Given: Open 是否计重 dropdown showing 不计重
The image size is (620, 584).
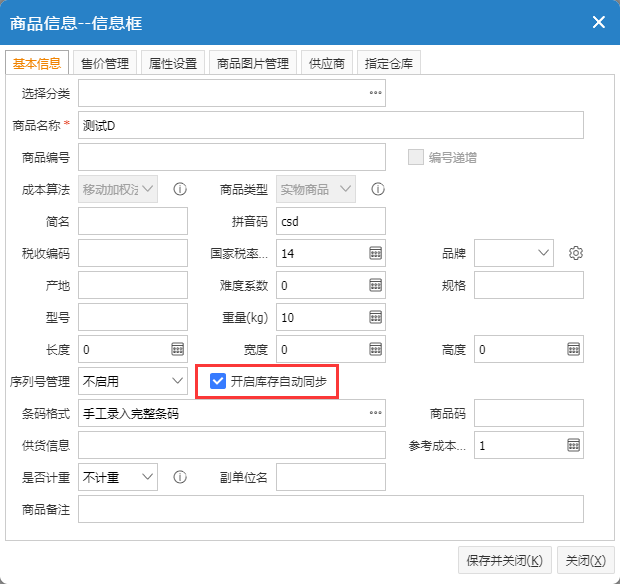Looking at the screenshot, I should tap(118, 477).
